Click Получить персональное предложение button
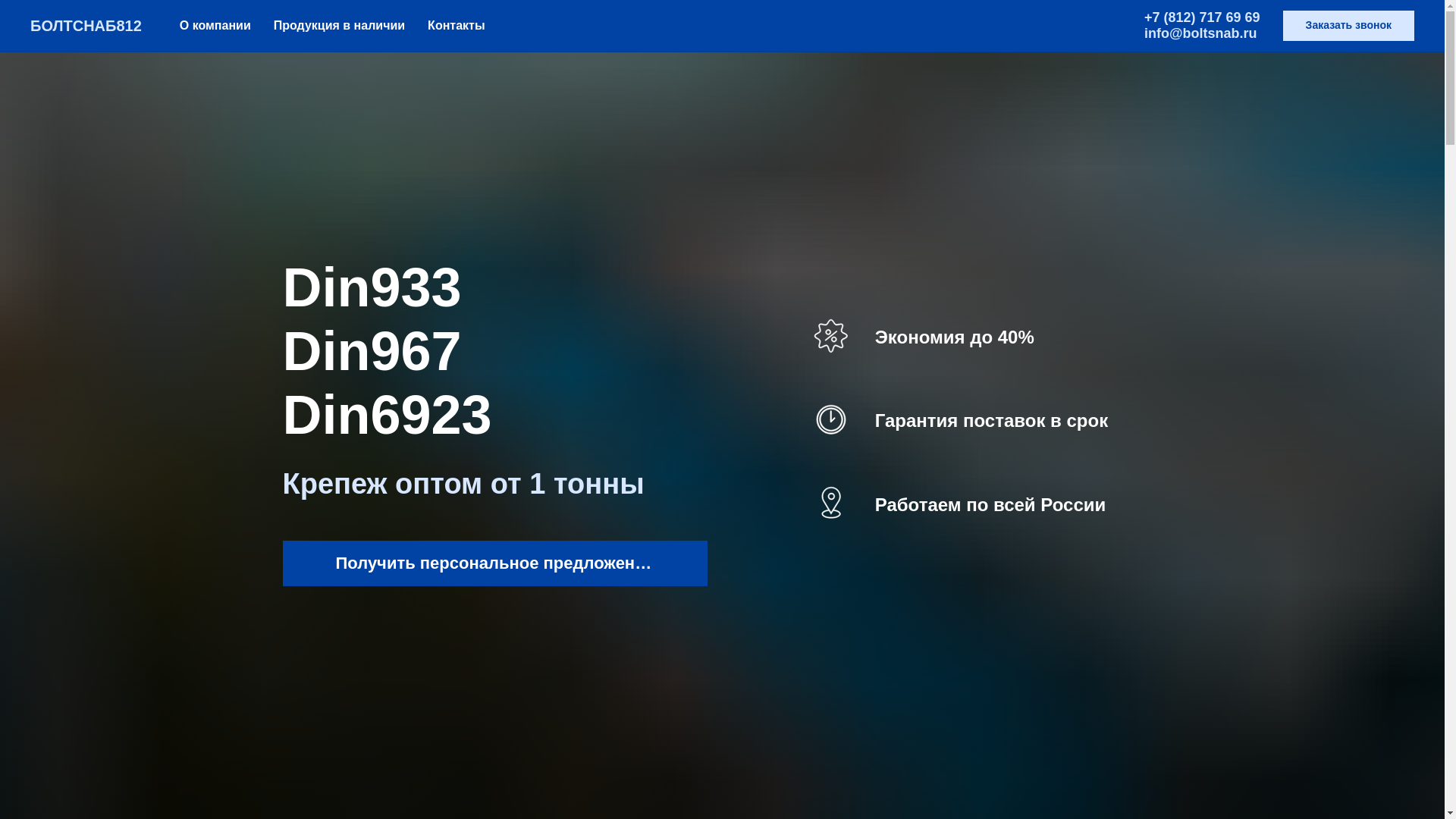The image size is (1456, 819). [x=495, y=563]
